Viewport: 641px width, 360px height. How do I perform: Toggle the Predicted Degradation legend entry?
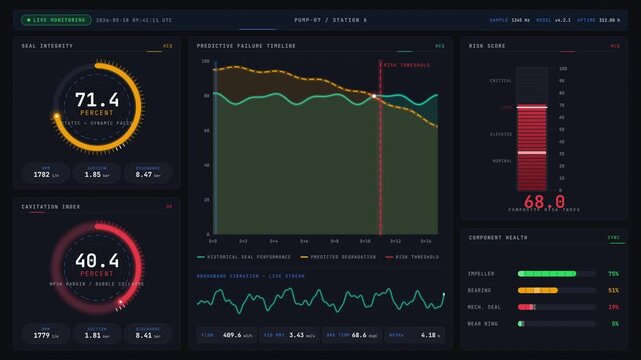pyautogui.click(x=338, y=257)
